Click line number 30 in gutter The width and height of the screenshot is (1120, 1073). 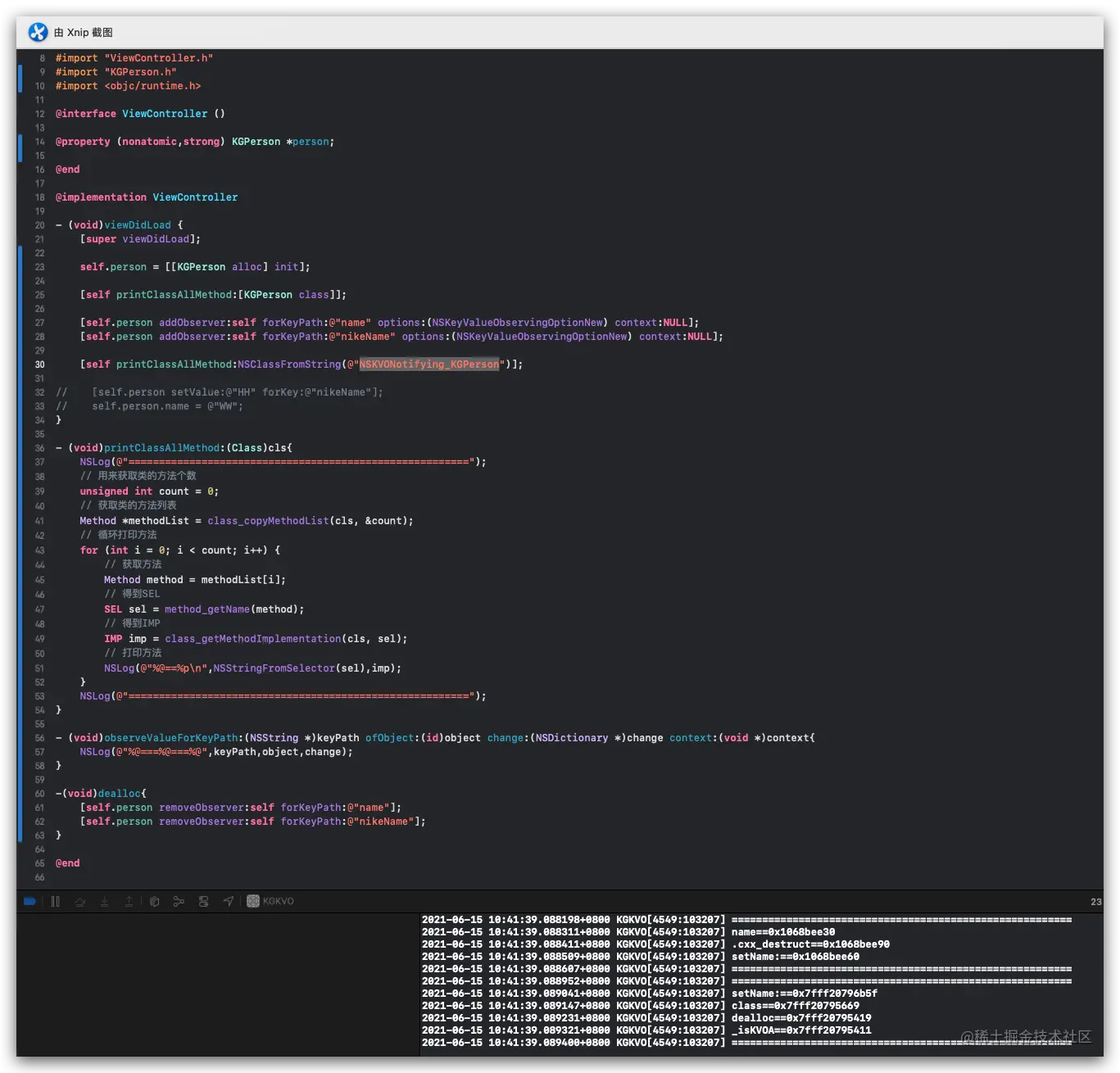40,364
